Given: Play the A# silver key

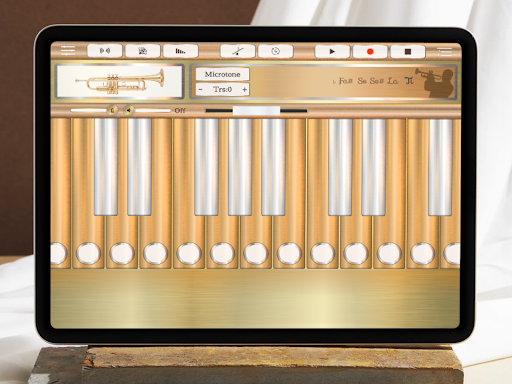Looking at the screenshot, I should pos(273,167).
